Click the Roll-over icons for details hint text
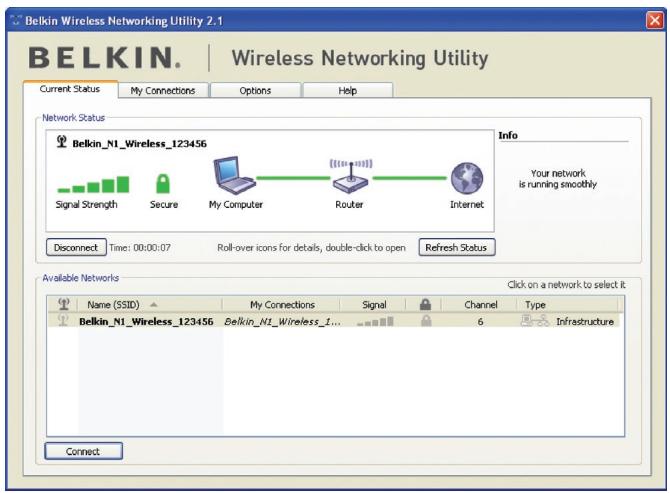The height and width of the screenshot is (493, 670). (311, 247)
